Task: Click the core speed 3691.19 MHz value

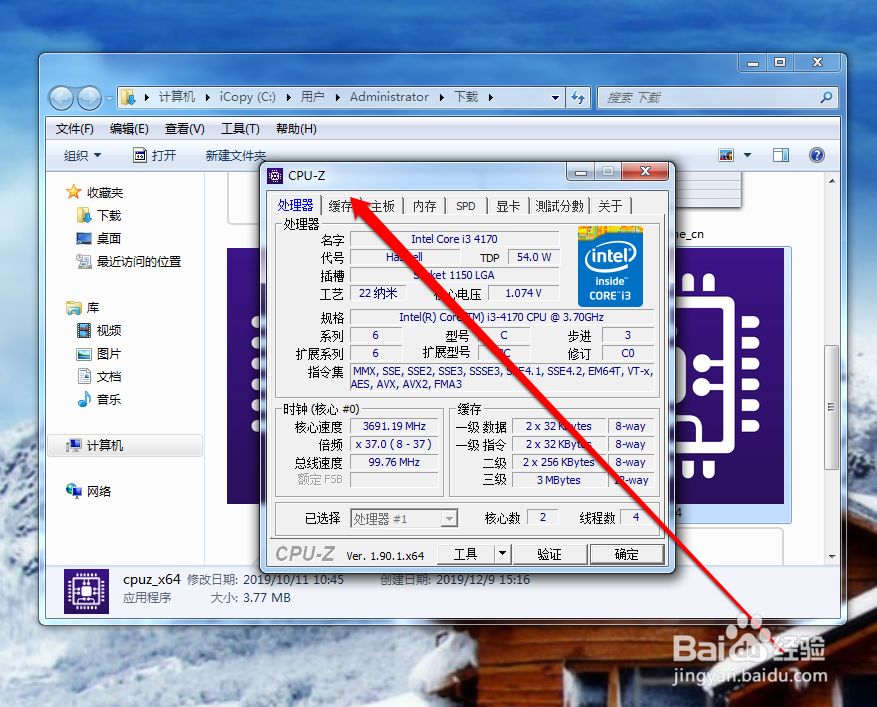Action: pos(394,426)
